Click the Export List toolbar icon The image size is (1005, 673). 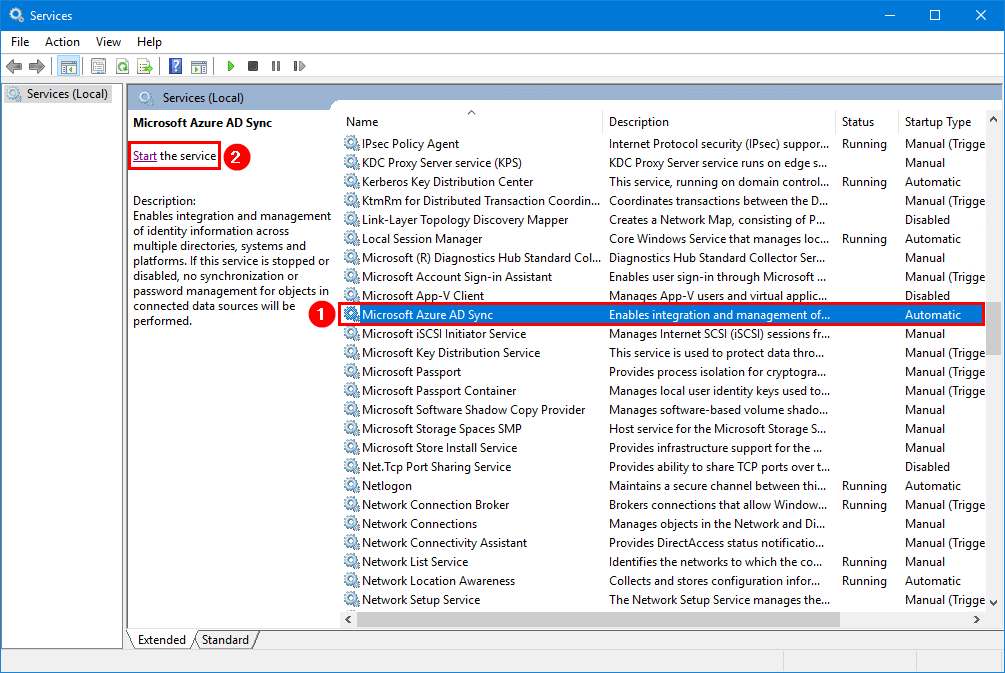145,66
